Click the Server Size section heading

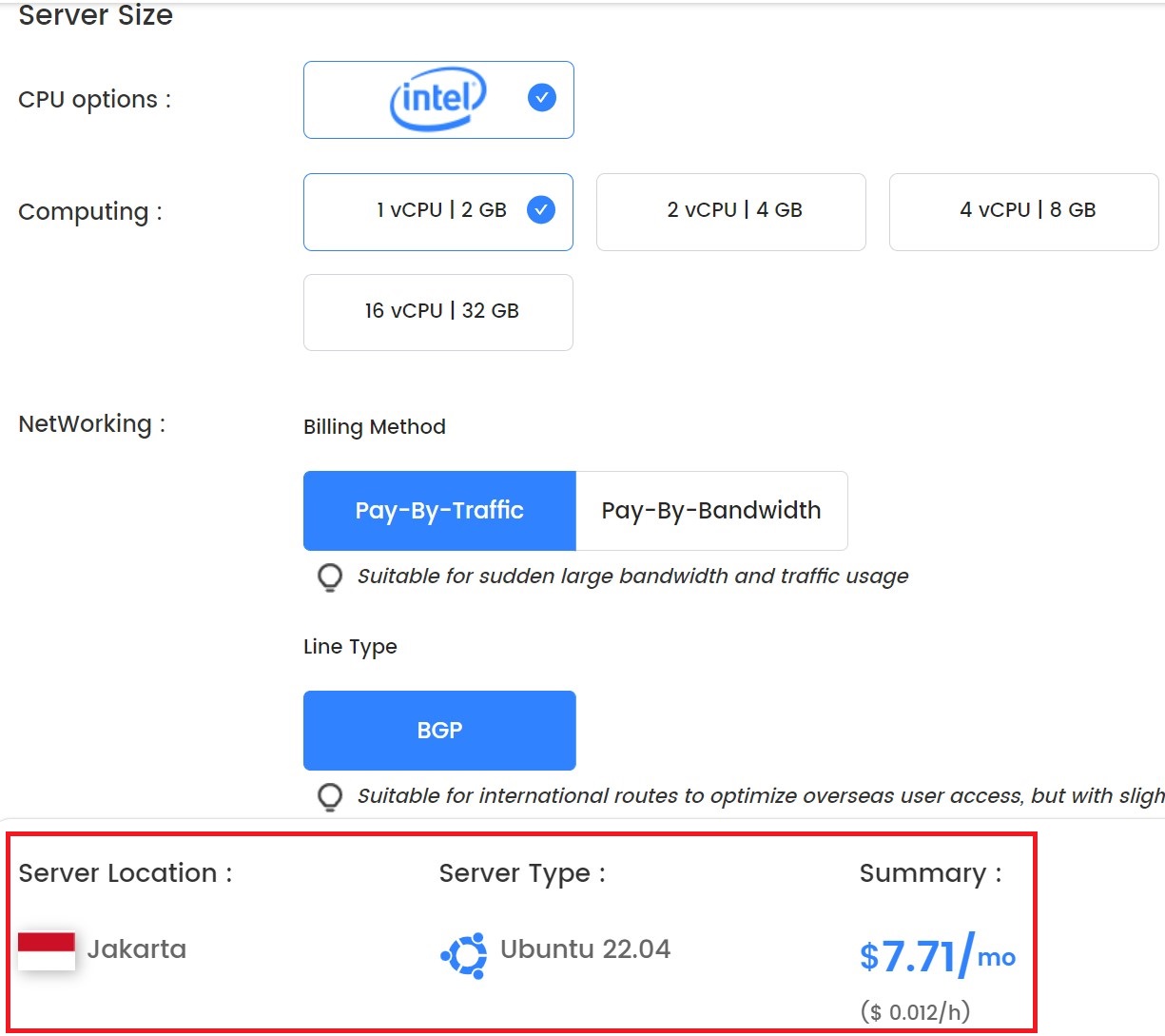94,16
